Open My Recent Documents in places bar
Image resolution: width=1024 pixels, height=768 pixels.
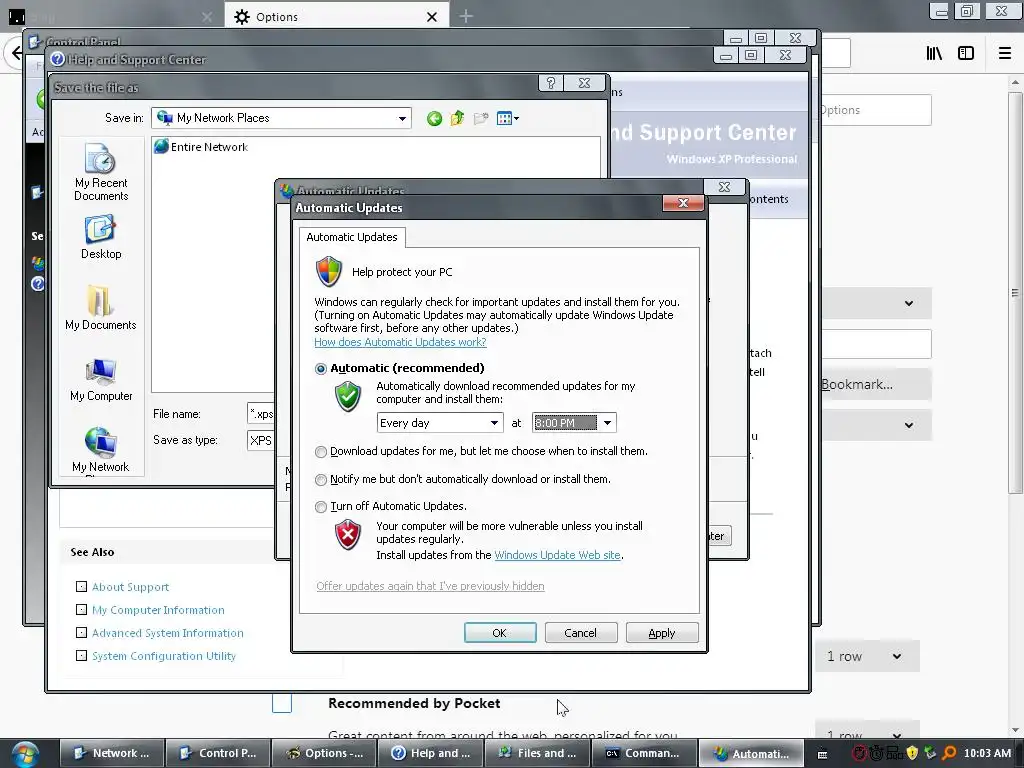(x=101, y=172)
